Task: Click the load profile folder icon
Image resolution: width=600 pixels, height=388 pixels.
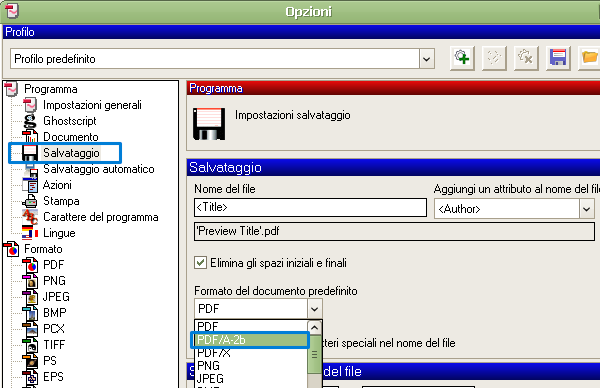Action: (589, 58)
